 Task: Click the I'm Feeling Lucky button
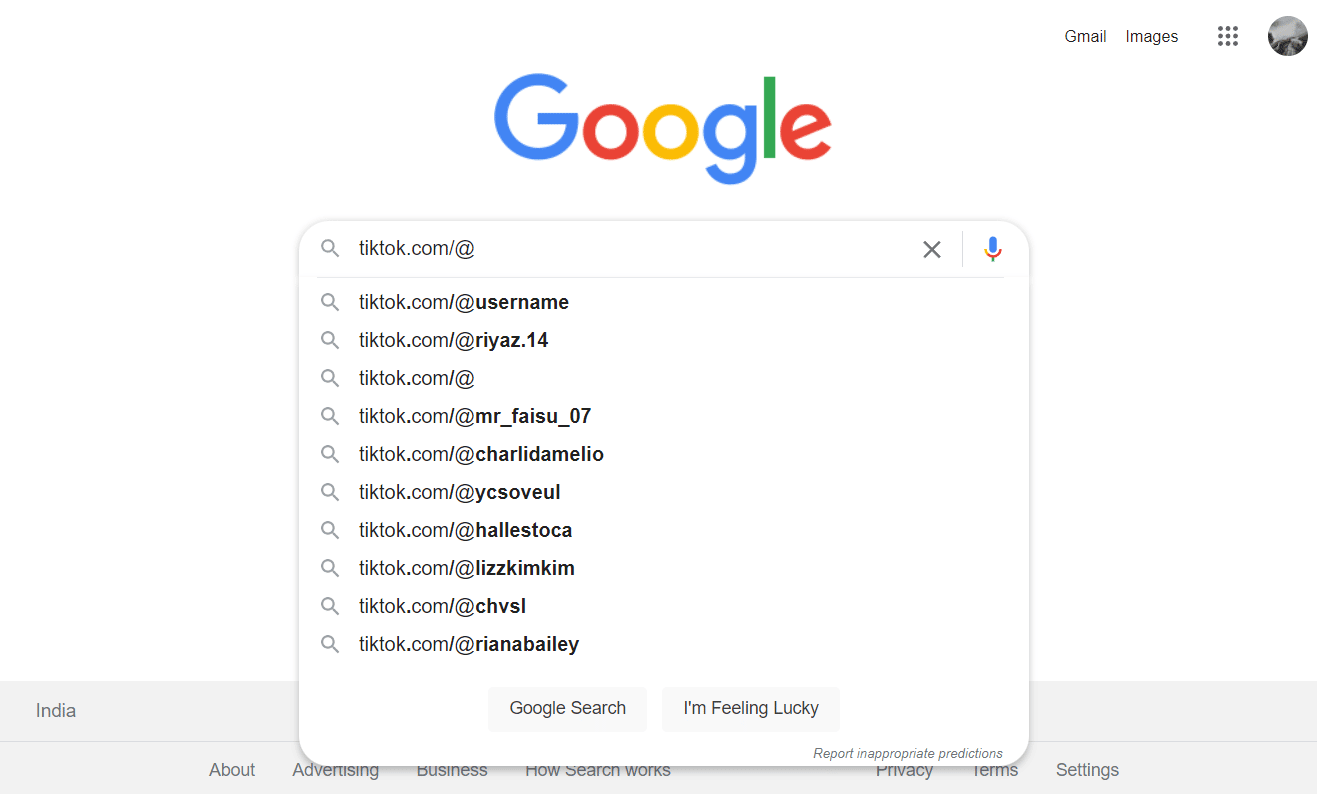751,708
